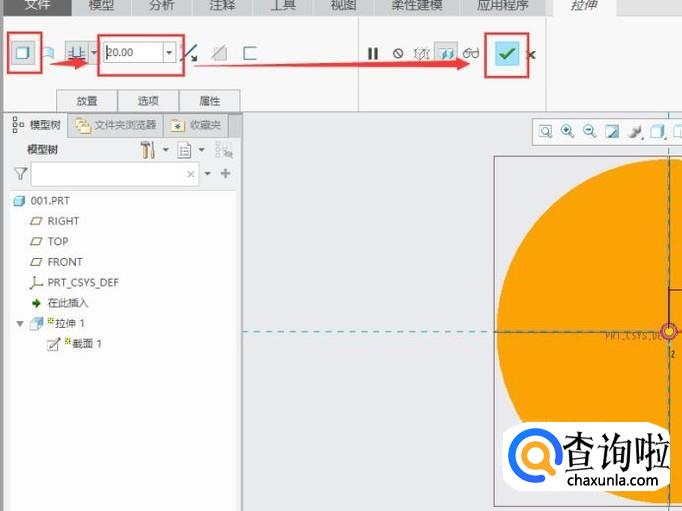The height and width of the screenshot is (511, 682).
Task: Select PRT_CSYS_DEF coordinate system
Action: tap(74, 283)
